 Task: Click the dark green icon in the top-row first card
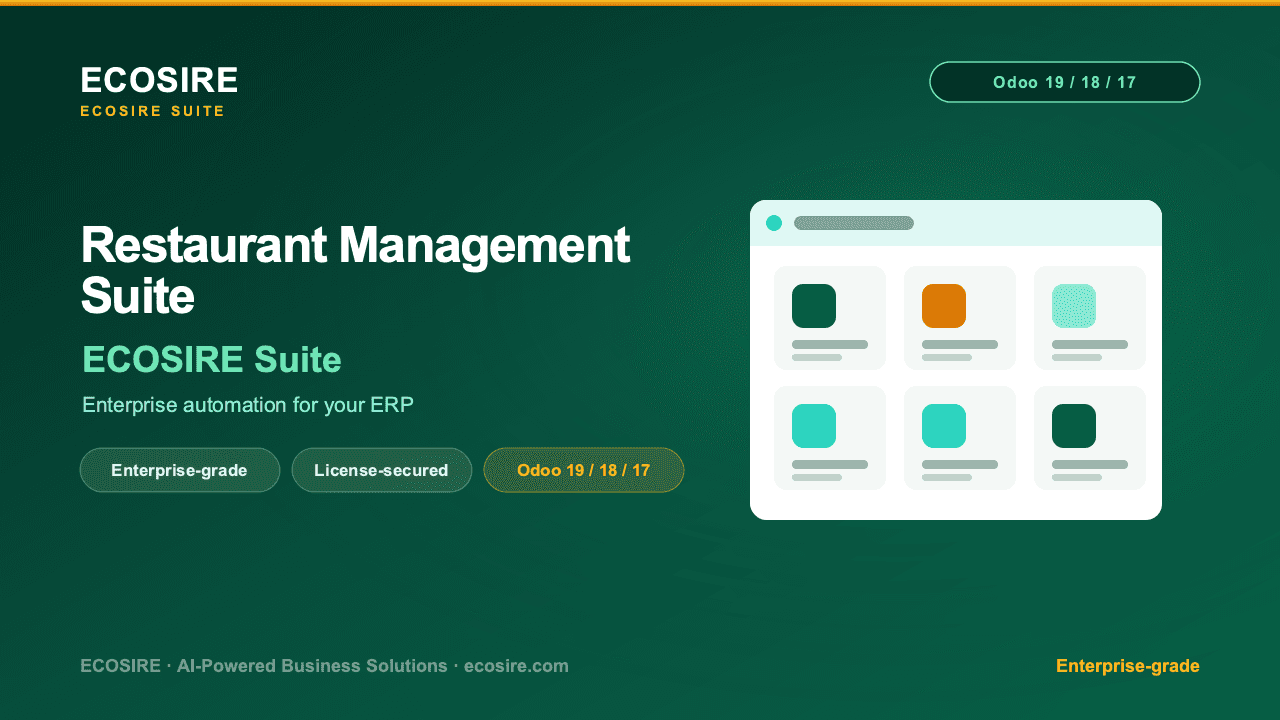[x=814, y=306]
